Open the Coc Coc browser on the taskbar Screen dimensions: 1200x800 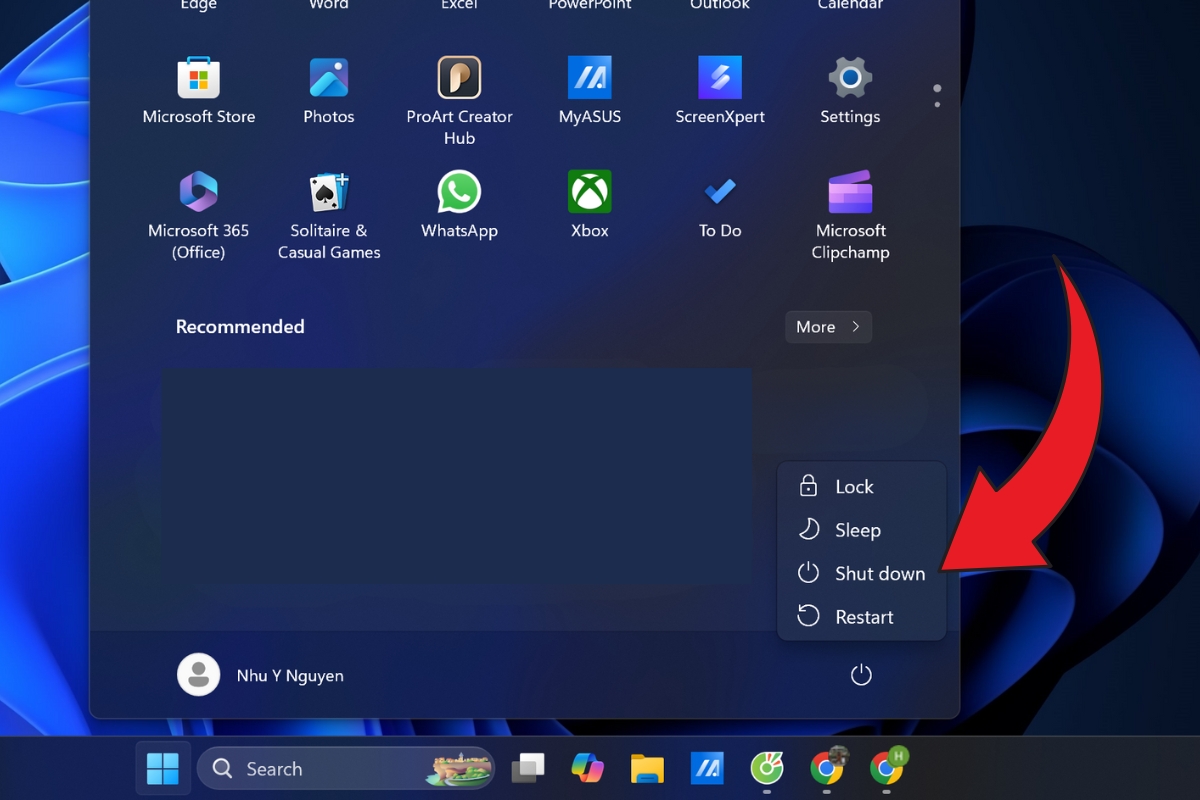pos(767,768)
